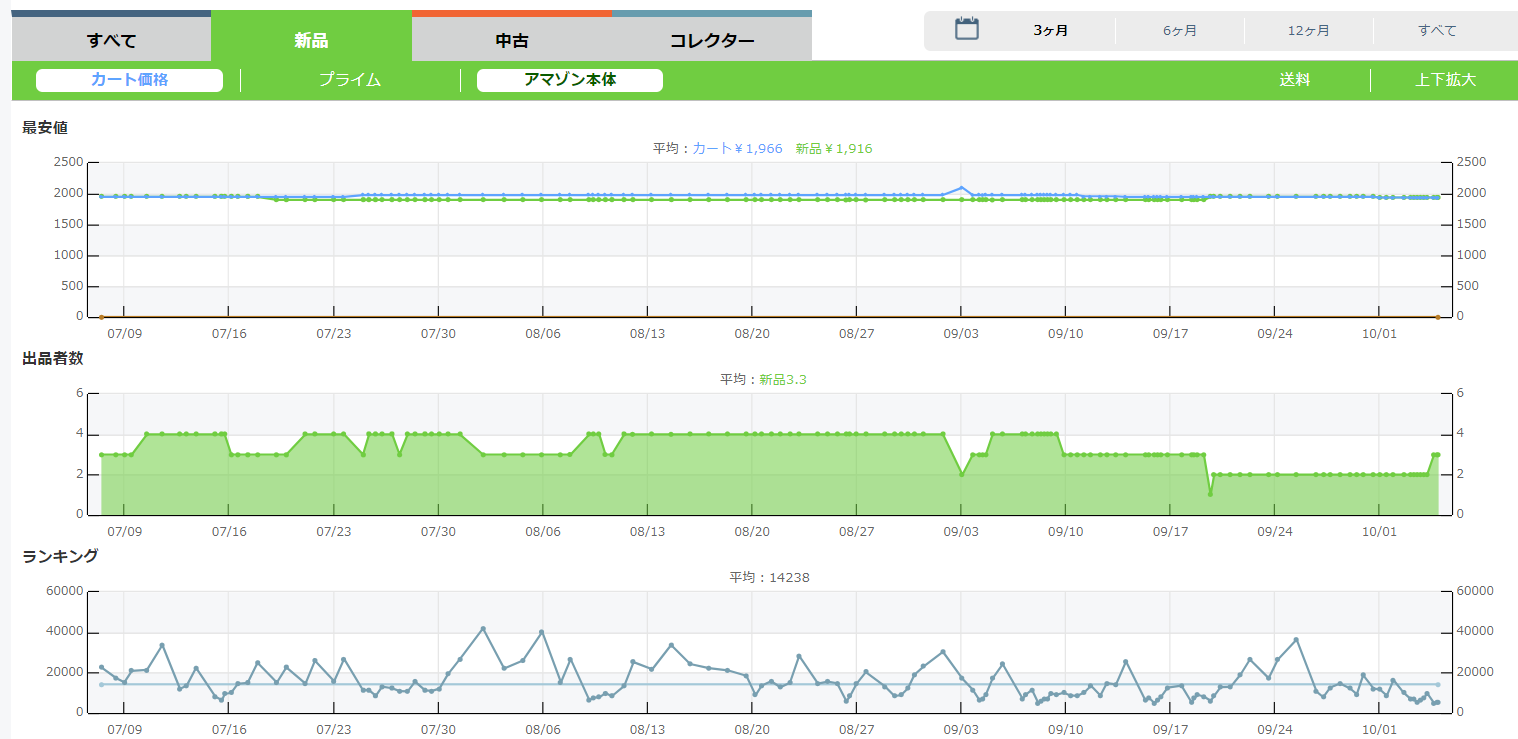Select the 新品 tab
1518x739 pixels.
pos(311,41)
